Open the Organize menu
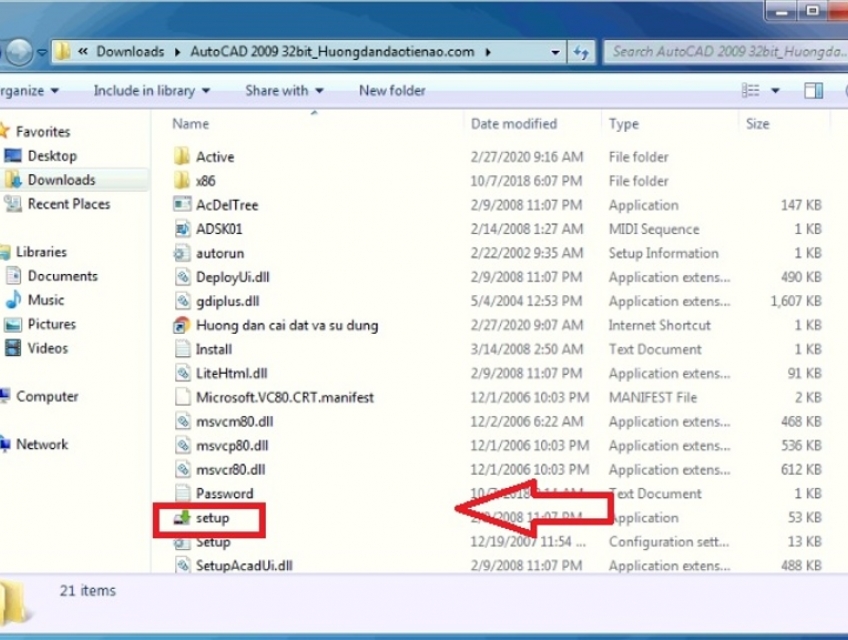 (28, 91)
